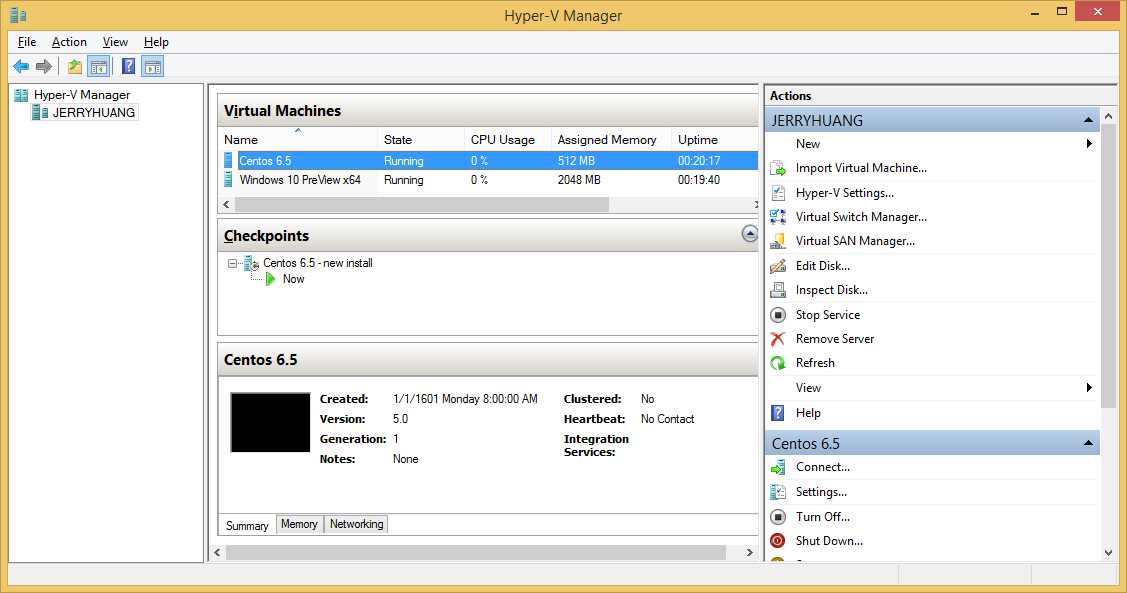Click the Help question mark icon in Actions
This screenshot has height=593, width=1127.
pyautogui.click(x=778, y=413)
